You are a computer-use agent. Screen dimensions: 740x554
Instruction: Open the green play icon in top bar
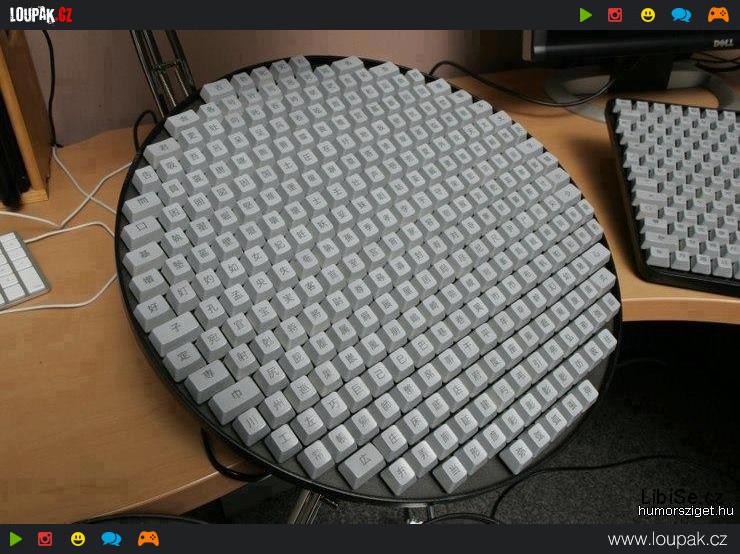point(585,15)
